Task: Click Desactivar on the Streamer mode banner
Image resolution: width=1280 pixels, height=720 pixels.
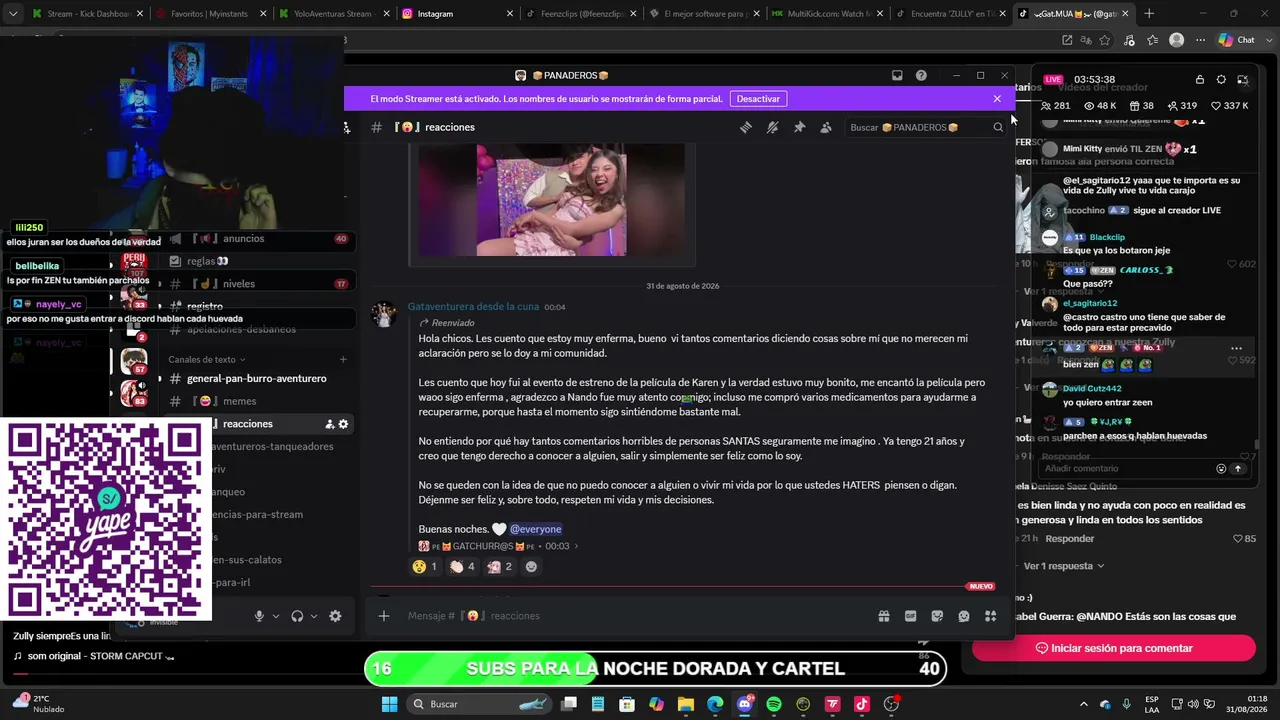Action: [758, 99]
